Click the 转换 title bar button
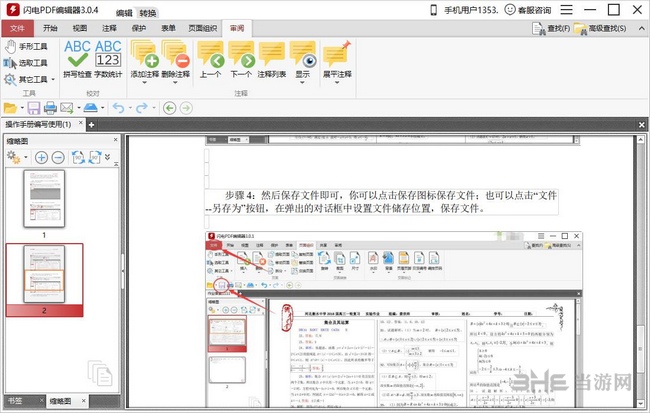 tap(148, 13)
